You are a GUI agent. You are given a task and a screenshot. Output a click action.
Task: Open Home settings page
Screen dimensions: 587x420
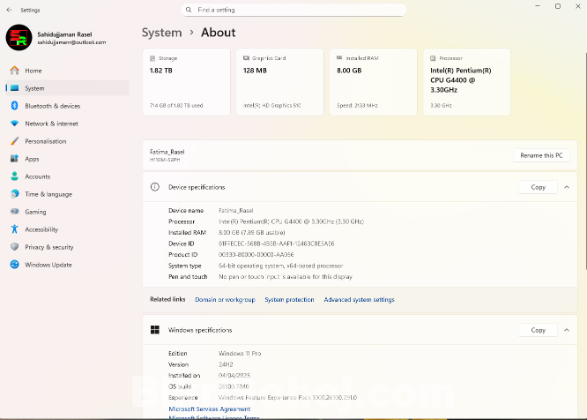[67, 70]
